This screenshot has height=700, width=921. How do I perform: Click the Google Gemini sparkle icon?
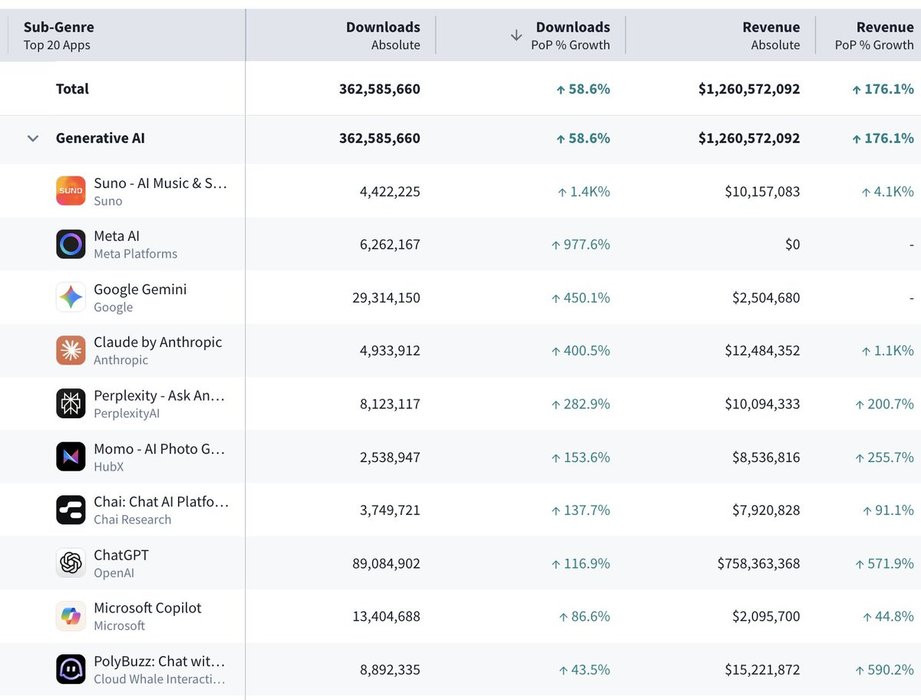point(71,297)
